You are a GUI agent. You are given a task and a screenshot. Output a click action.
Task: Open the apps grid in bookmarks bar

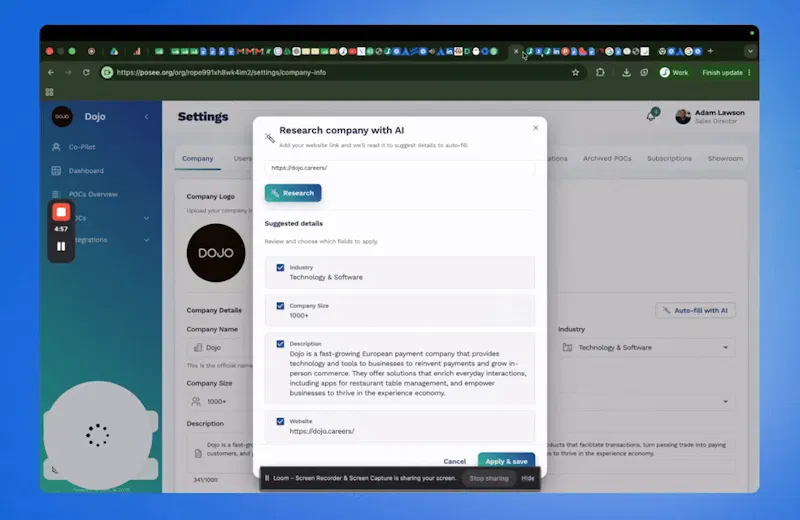point(49,92)
